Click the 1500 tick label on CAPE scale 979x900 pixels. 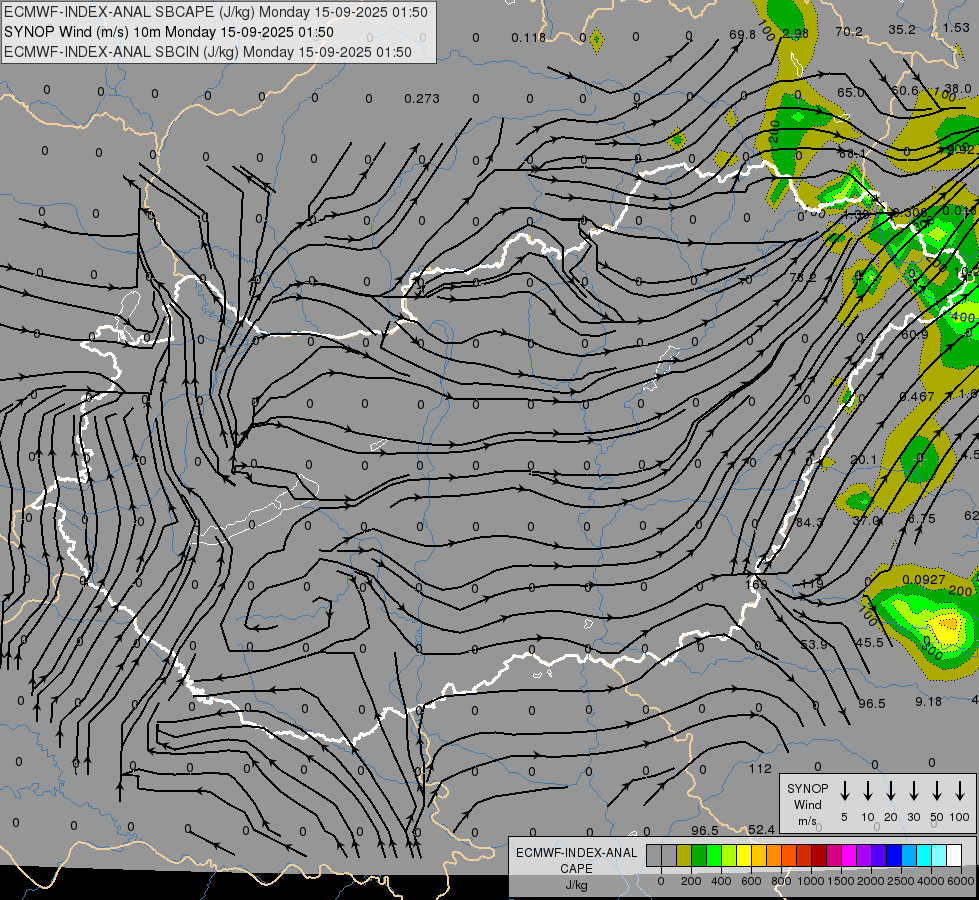click(x=840, y=881)
